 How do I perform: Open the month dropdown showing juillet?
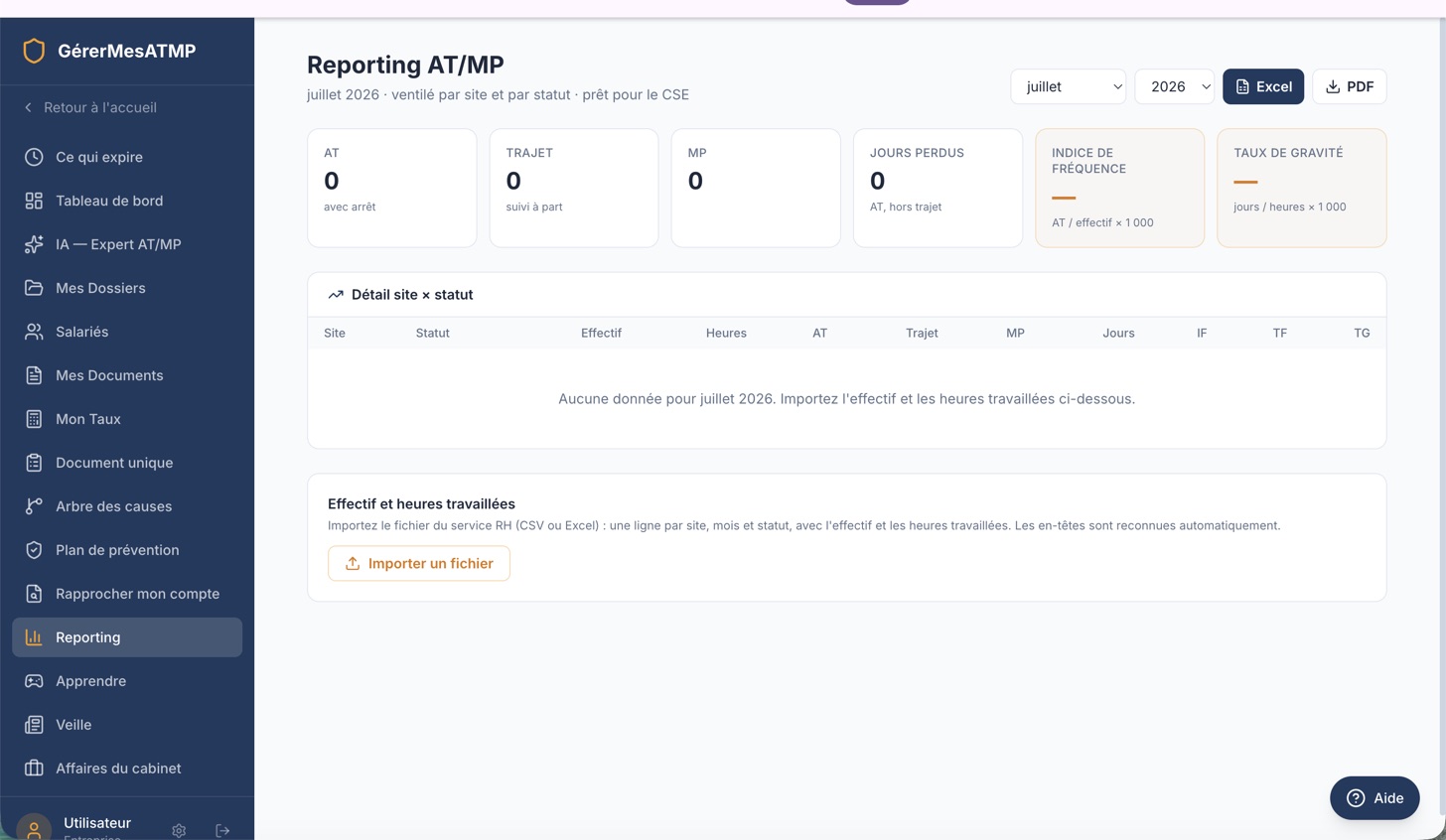tap(1069, 86)
